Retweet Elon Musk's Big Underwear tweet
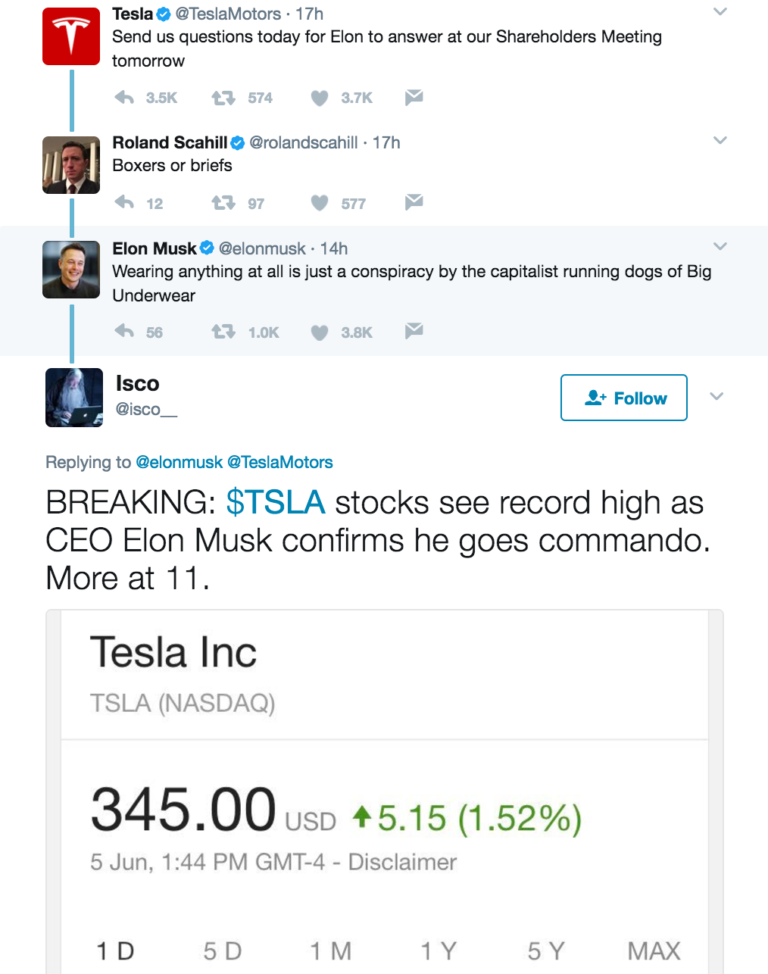 tap(222, 332)
